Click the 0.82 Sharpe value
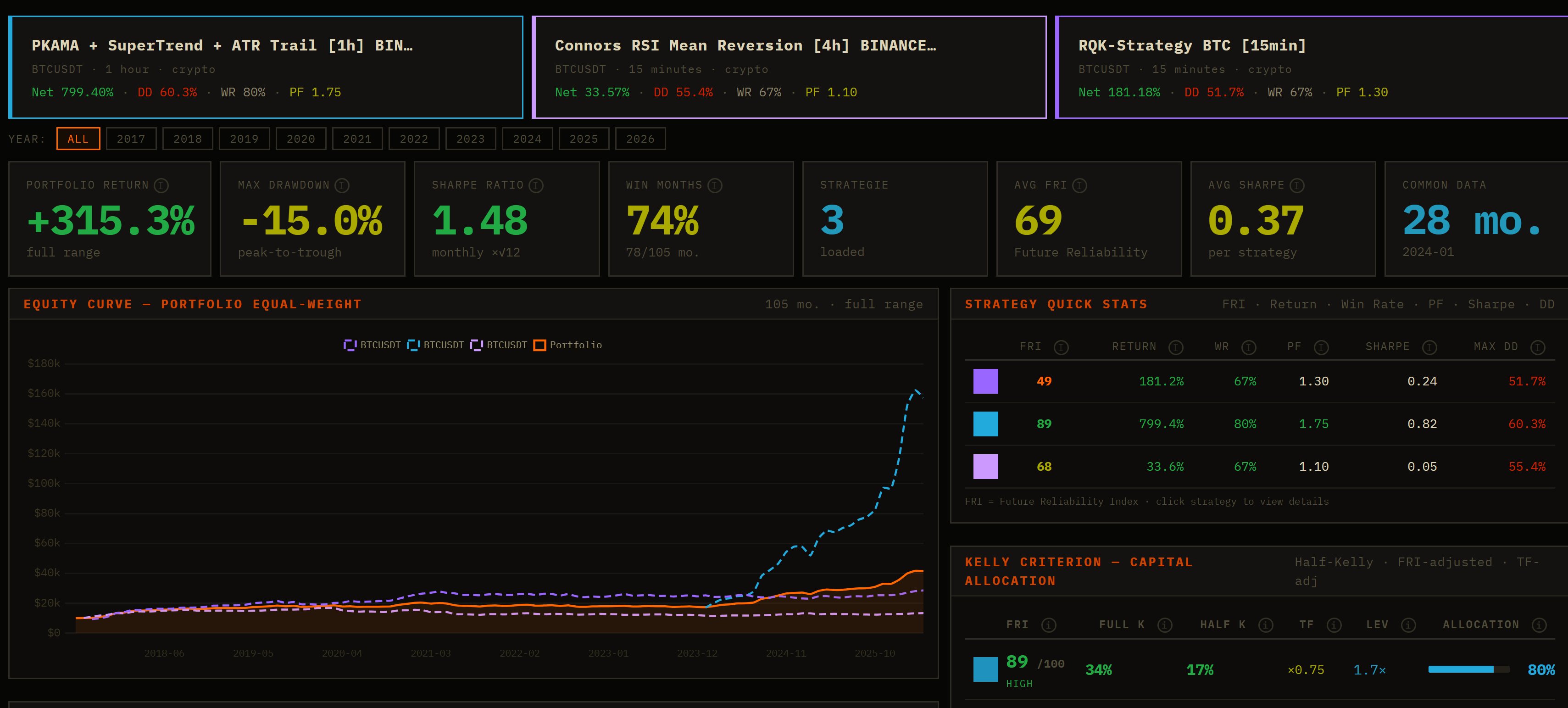The width and height of the screenshot is (1568, 708). pyautogui.click(x=1422, y=424)
